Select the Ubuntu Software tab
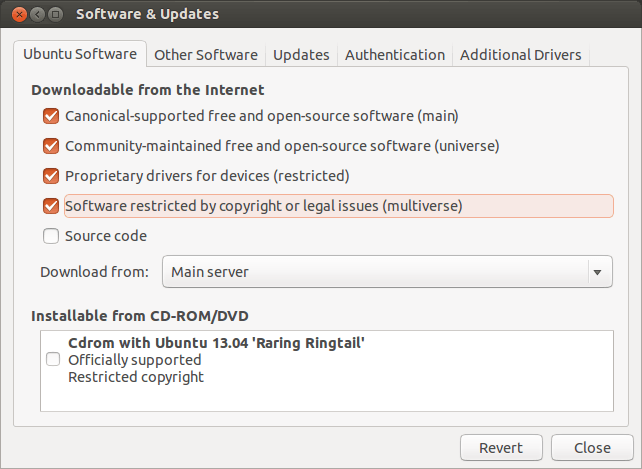642x469 pixels. [81, 55]
